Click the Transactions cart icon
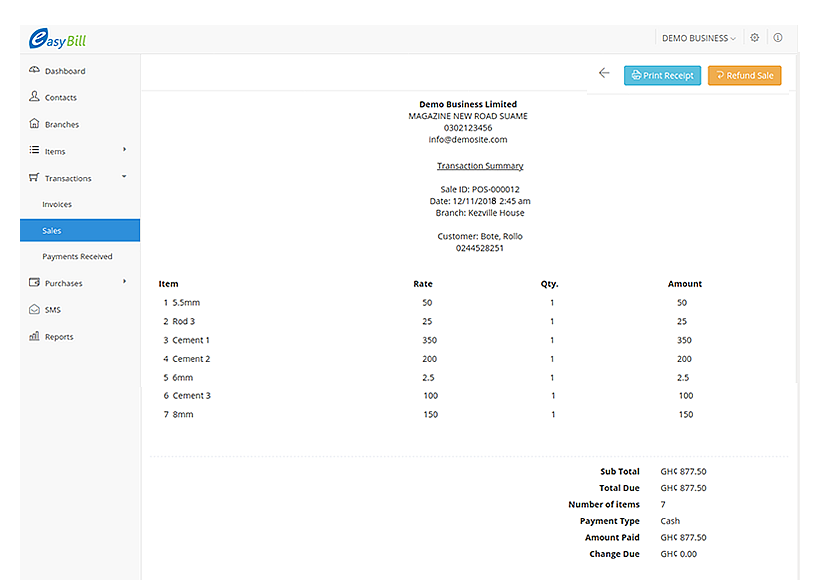The width and height of the screenshot is (820, 580). 34,178
